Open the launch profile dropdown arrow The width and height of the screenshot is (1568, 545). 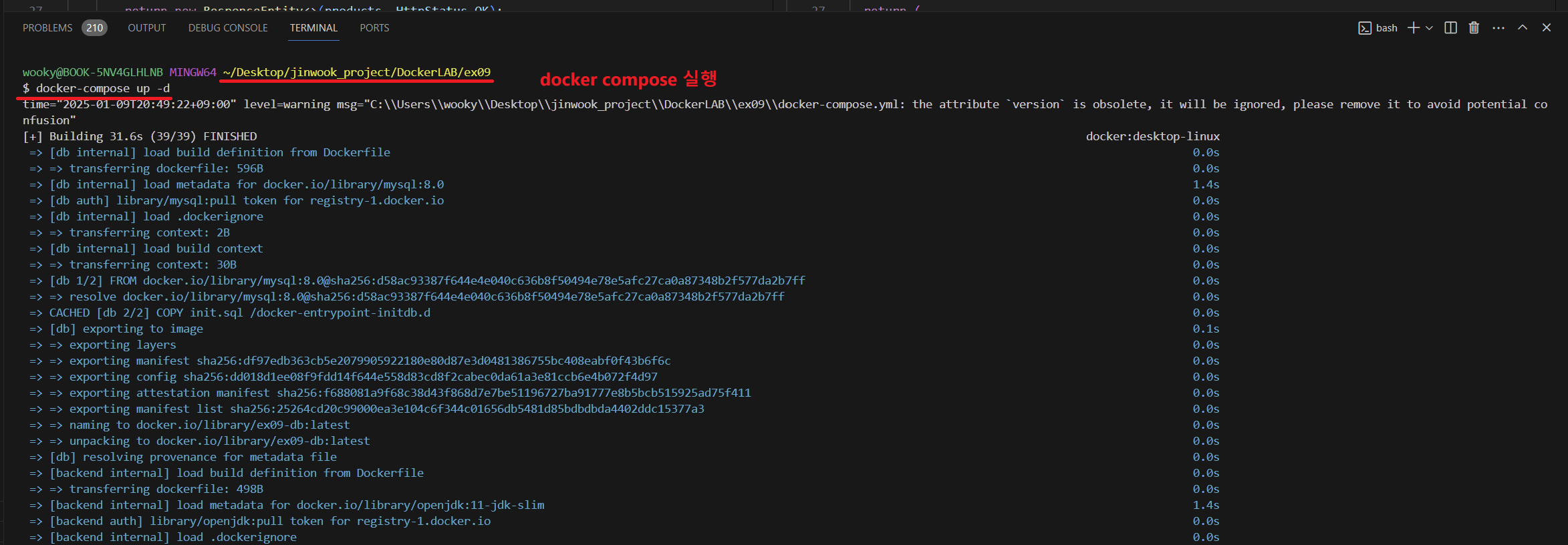pos(1429,28)
